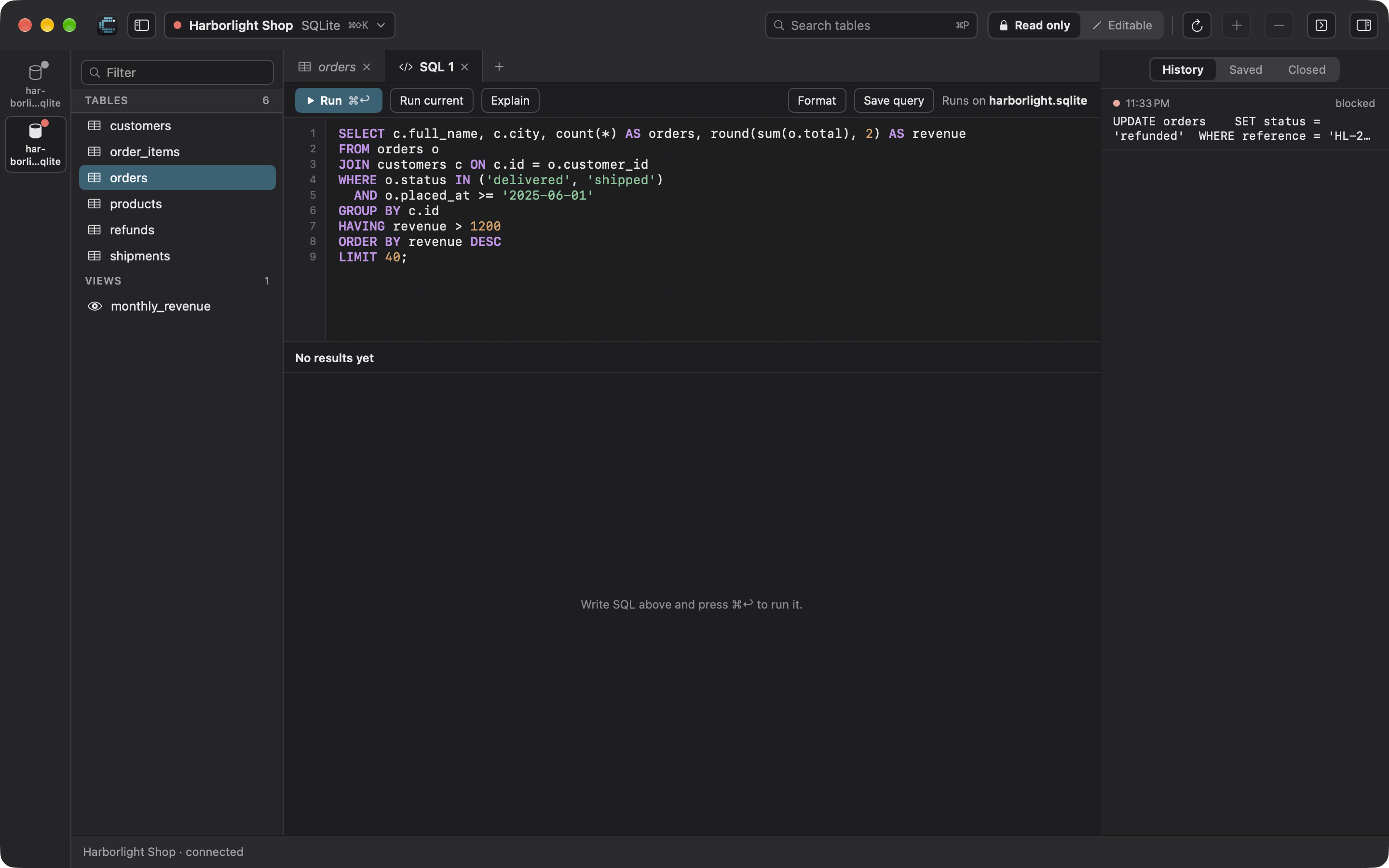The width and height of the screenshot is (1389, 868).
Task: Click harborlight.sqlite target label
Action: pos(1038,100)
